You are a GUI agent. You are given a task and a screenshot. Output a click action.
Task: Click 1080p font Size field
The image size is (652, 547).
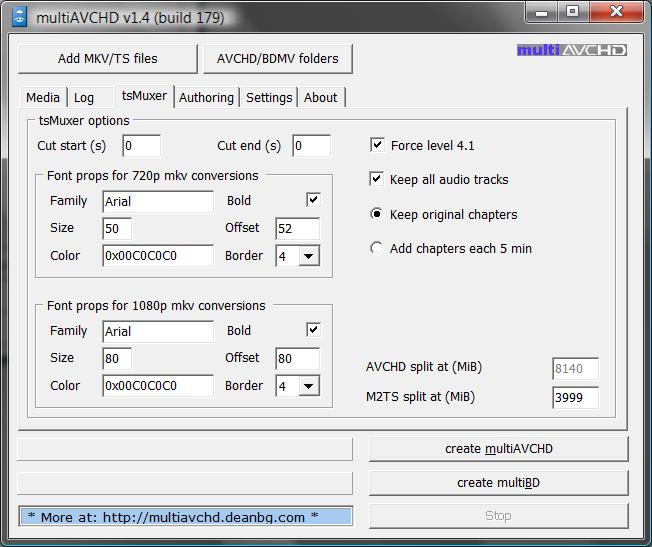click(x=117, y=358)
